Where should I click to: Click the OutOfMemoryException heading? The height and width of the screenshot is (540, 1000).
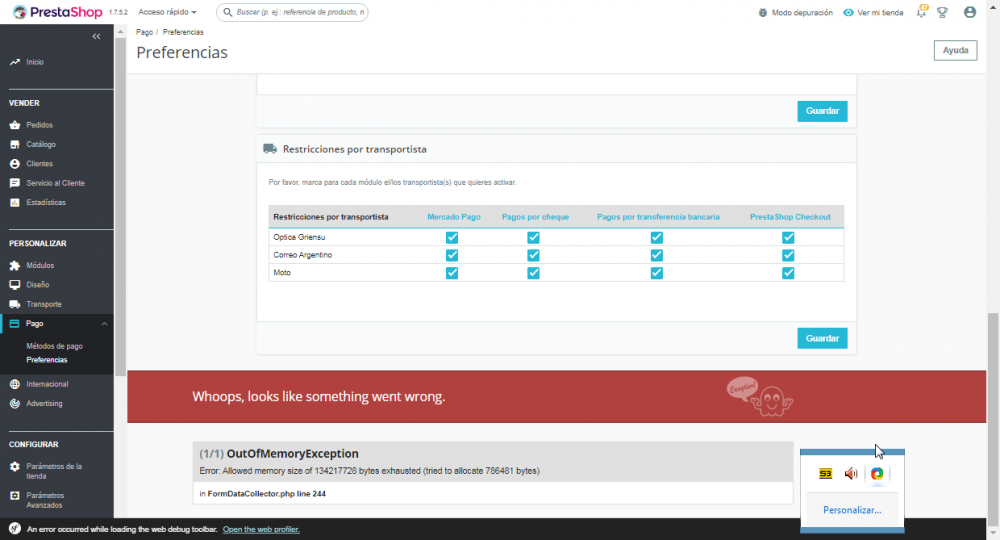(292, 453)
